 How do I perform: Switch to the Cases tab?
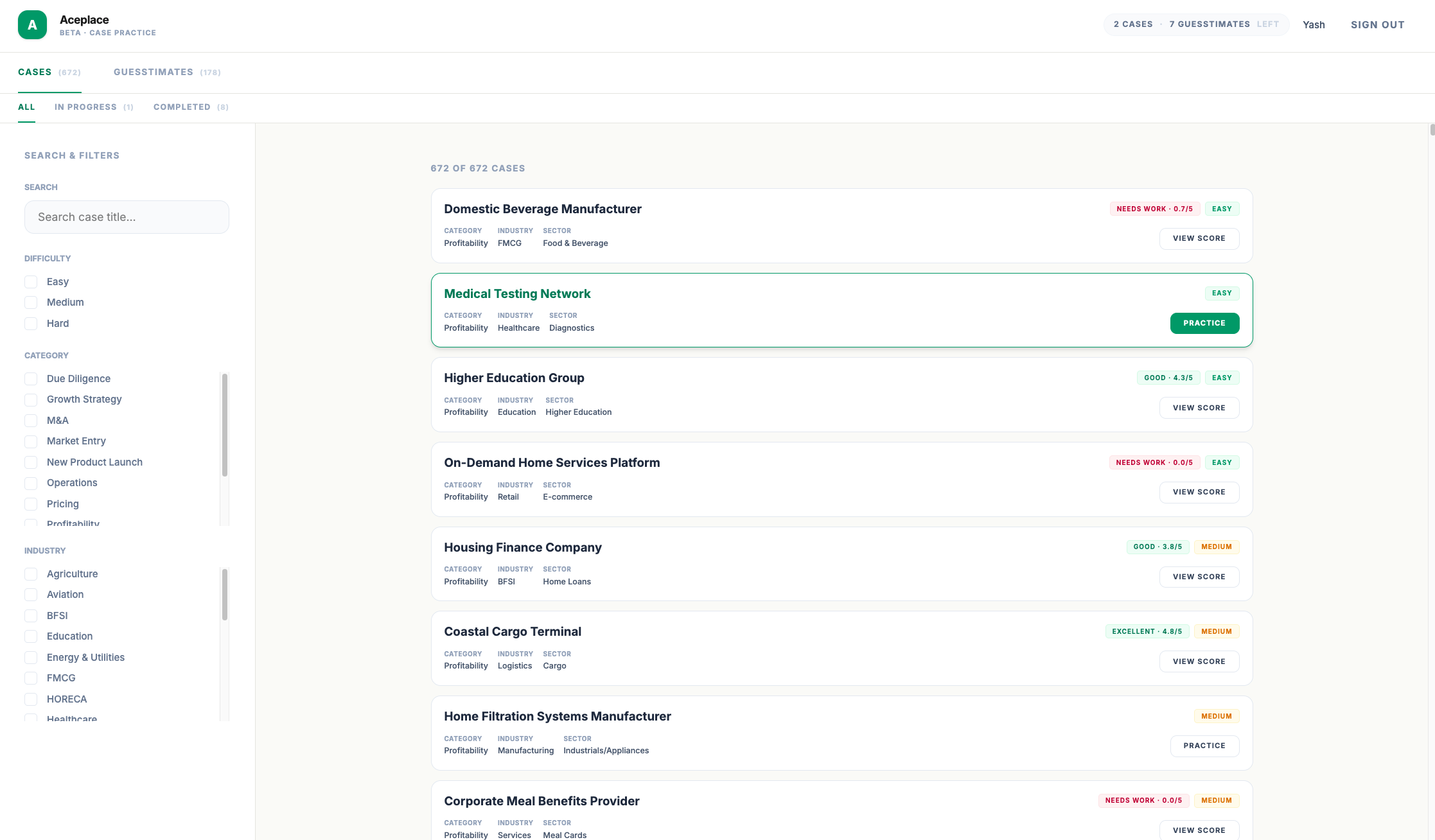tap(49, 72)
